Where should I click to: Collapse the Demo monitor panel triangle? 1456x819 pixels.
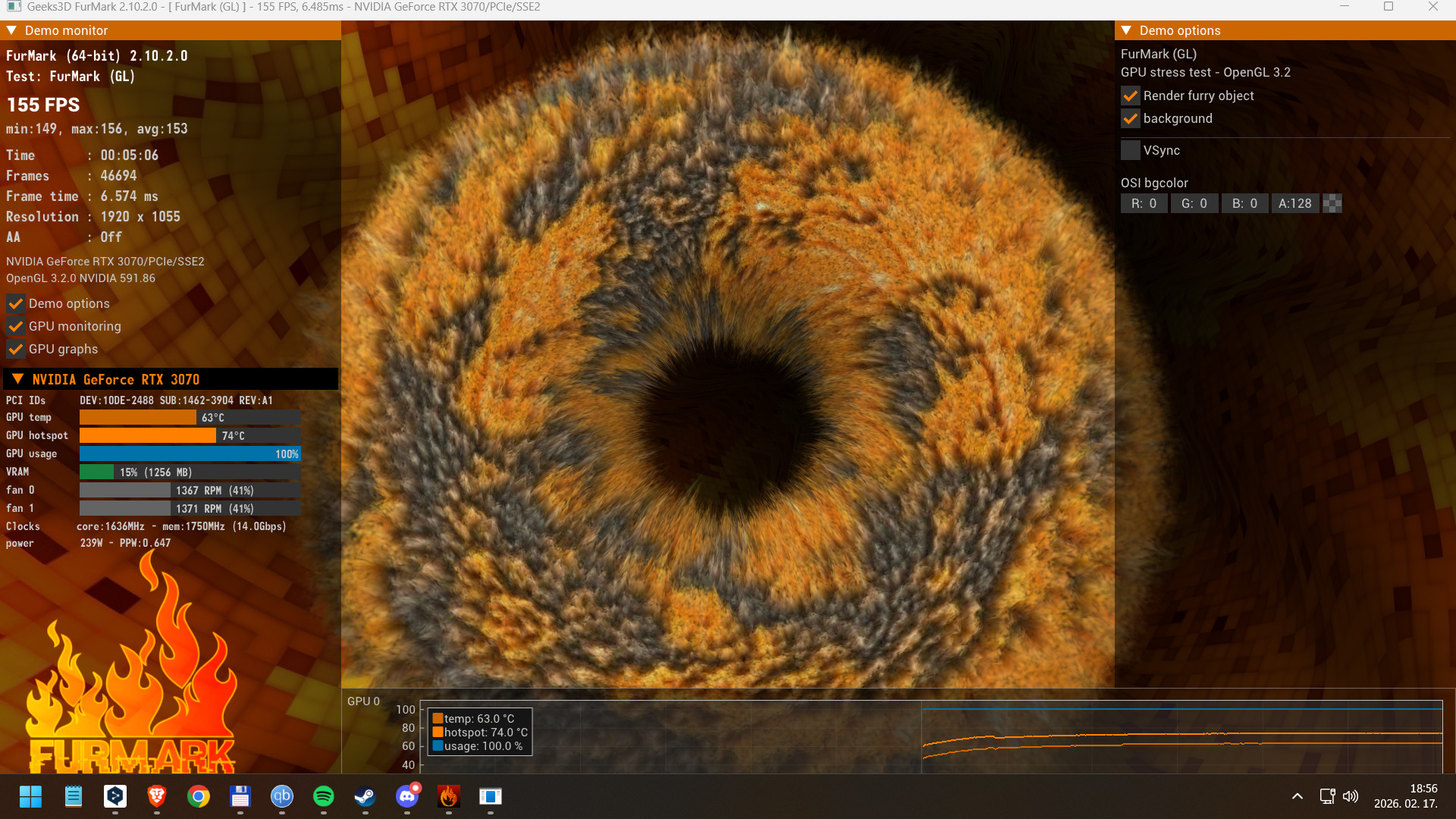pos(11,30)
